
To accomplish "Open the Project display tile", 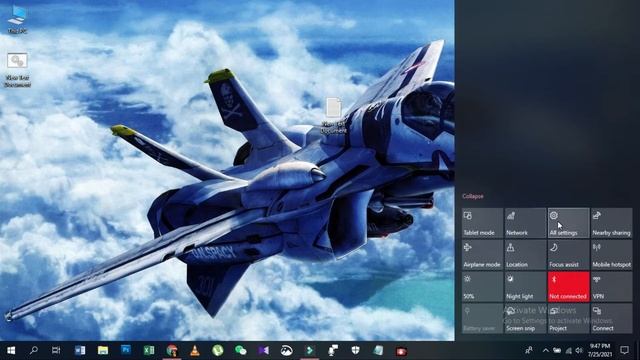I will (x=568, y=318).
